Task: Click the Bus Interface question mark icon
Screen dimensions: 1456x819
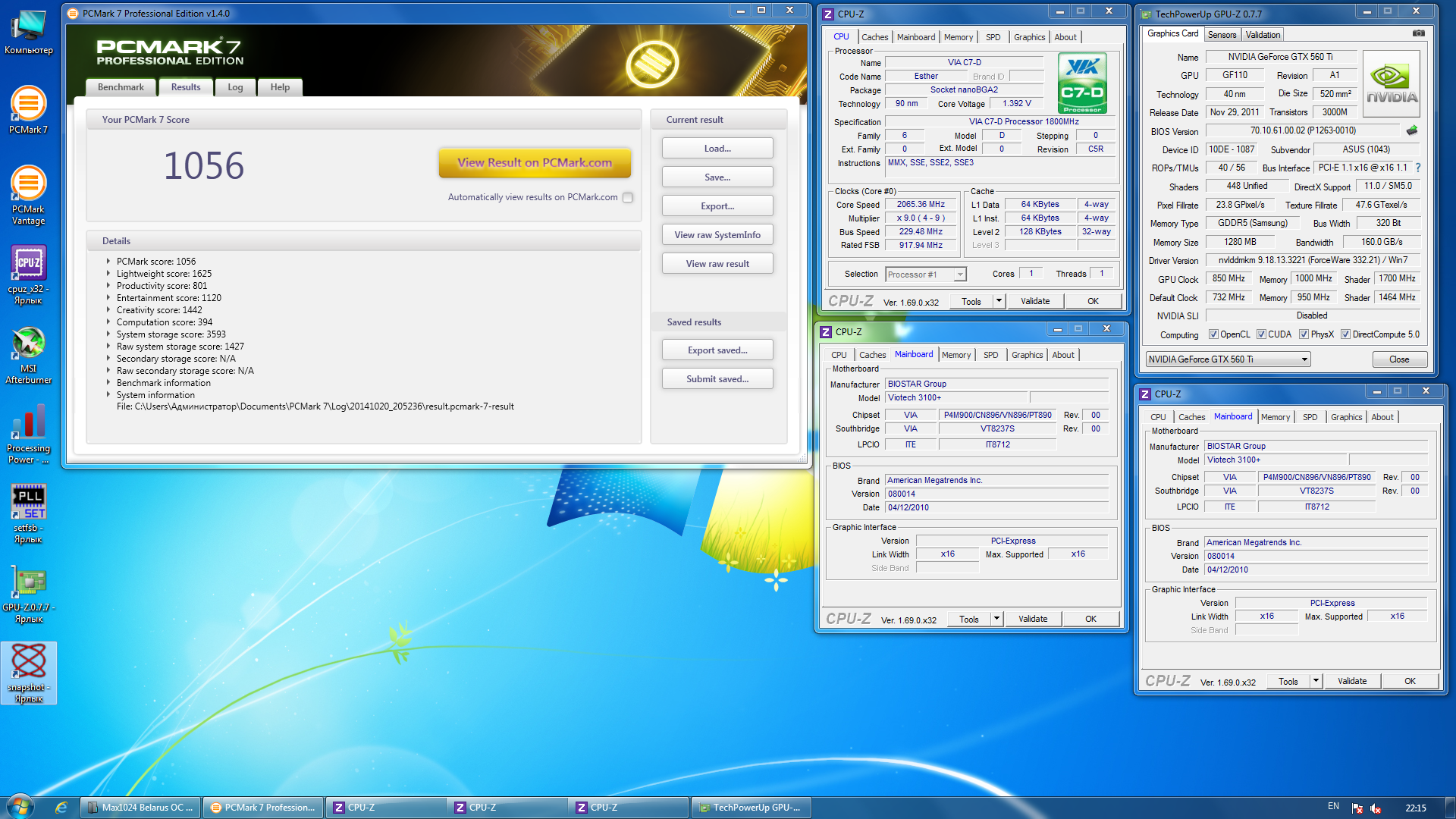Action: coord(1417,168)
